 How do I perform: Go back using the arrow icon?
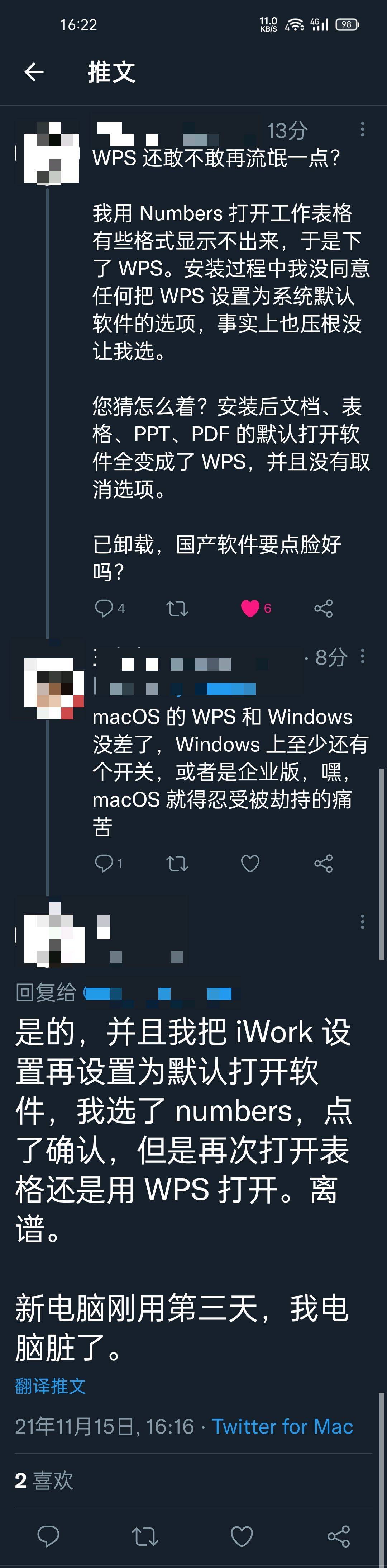pyautogui.click(x=34, y=72)
